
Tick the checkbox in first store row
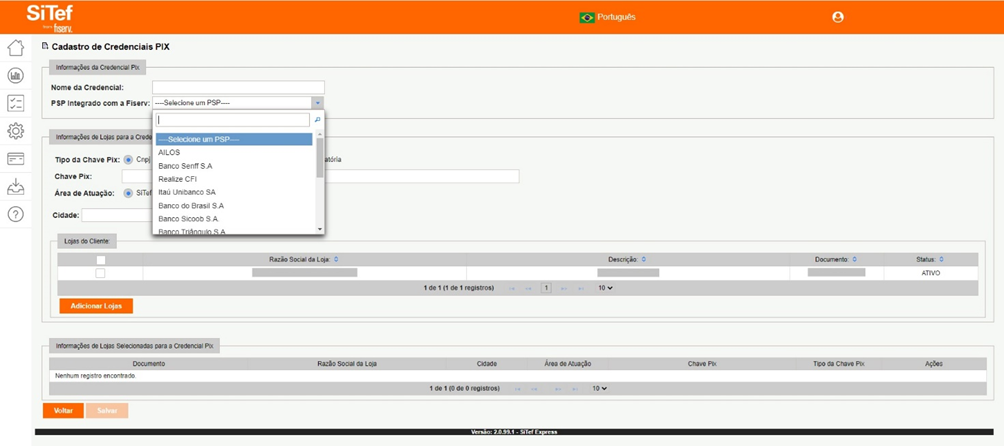pyautogui.click(x=100, y=273)
